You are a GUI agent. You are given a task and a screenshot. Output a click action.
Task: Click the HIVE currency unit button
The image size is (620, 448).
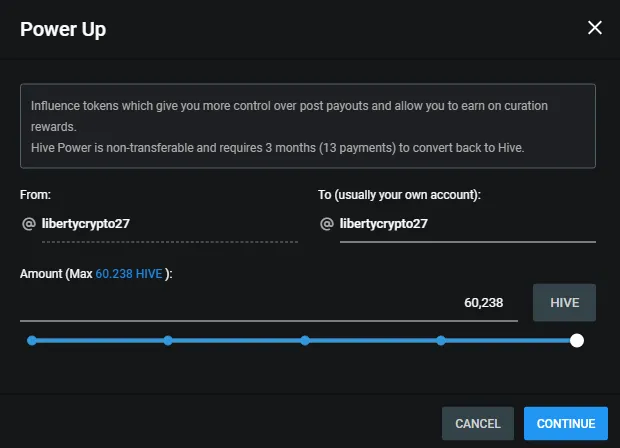click(x=564, y=302)
